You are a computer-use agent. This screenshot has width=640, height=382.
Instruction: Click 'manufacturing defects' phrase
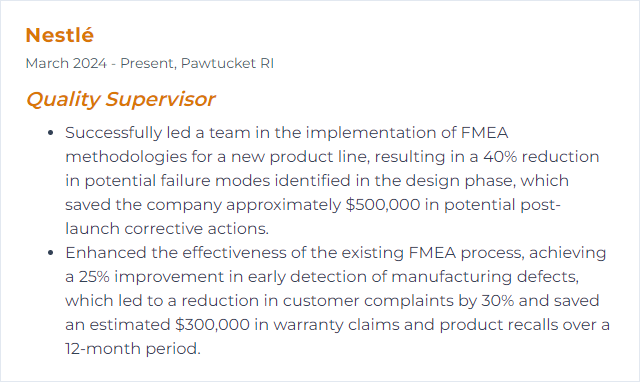click(485, 277)
